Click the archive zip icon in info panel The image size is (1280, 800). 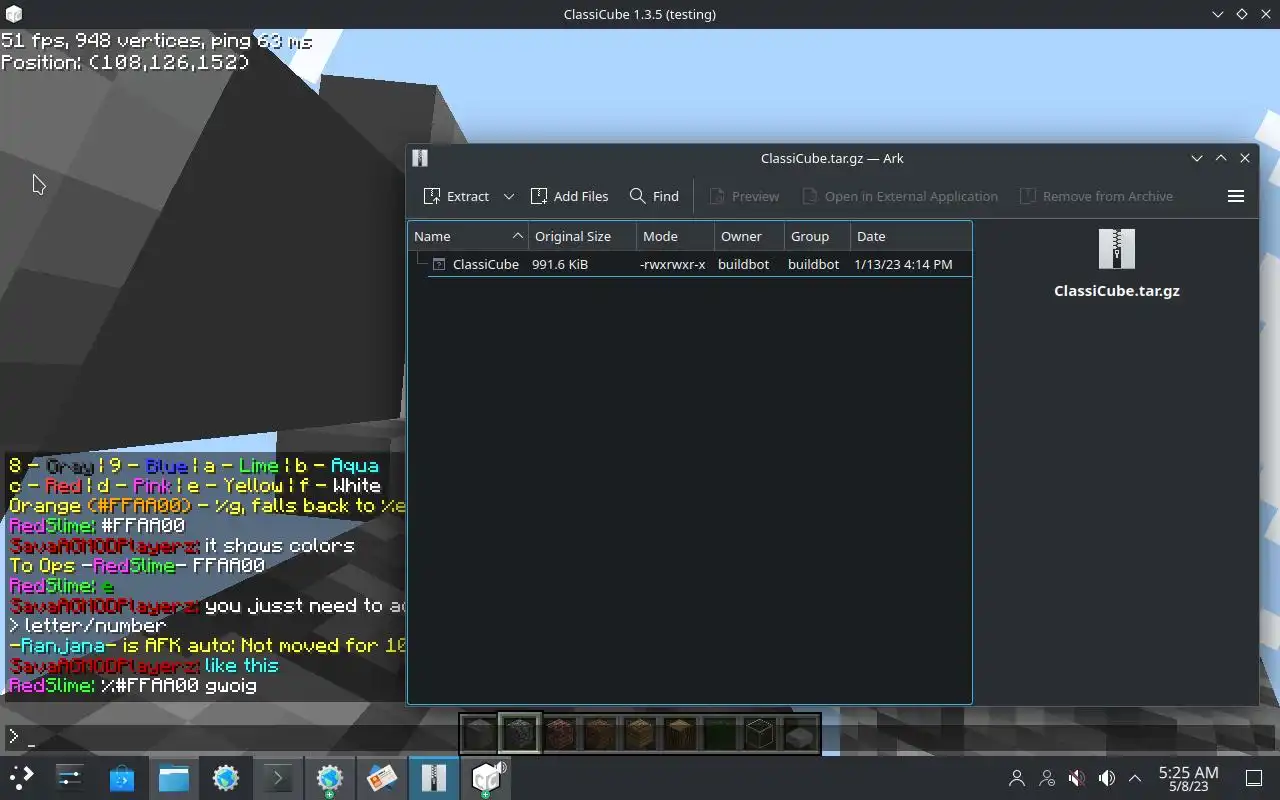(x=1117, y=249)
